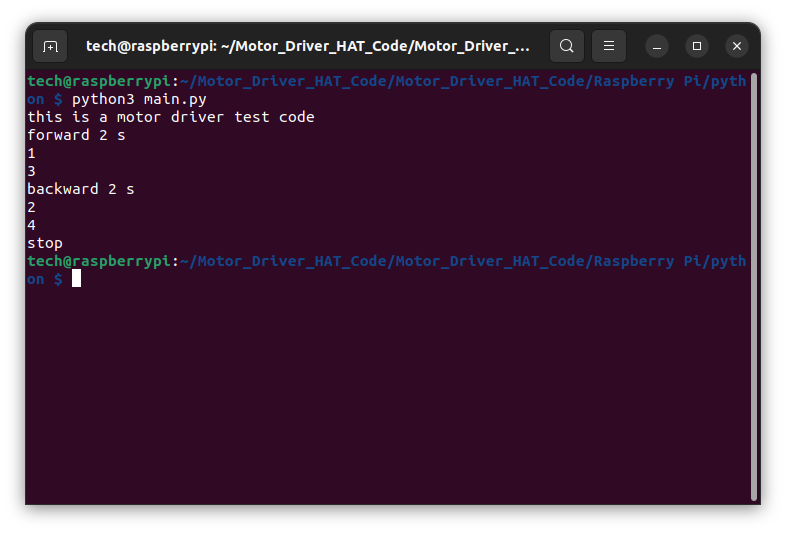Click the first green tech@raspberrypi prompt
The height and width of the screenshot is (533, 786).
coord(99,81)
